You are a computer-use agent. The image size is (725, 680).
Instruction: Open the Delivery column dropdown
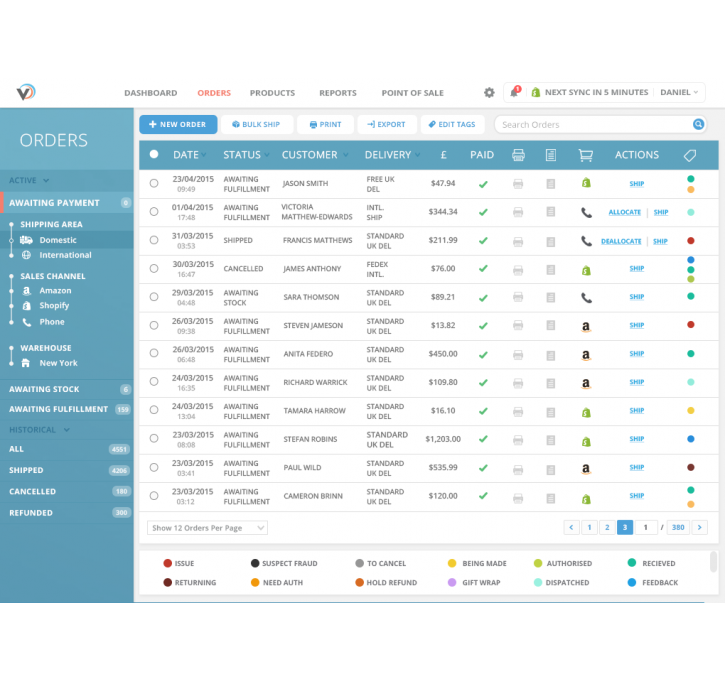(418, 155)
